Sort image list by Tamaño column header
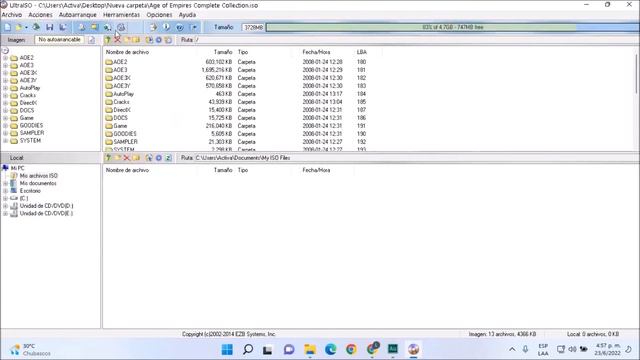Image resolution: width=640 pixels, height=360 pixels. pyautogui.click(x=223, y=52)
